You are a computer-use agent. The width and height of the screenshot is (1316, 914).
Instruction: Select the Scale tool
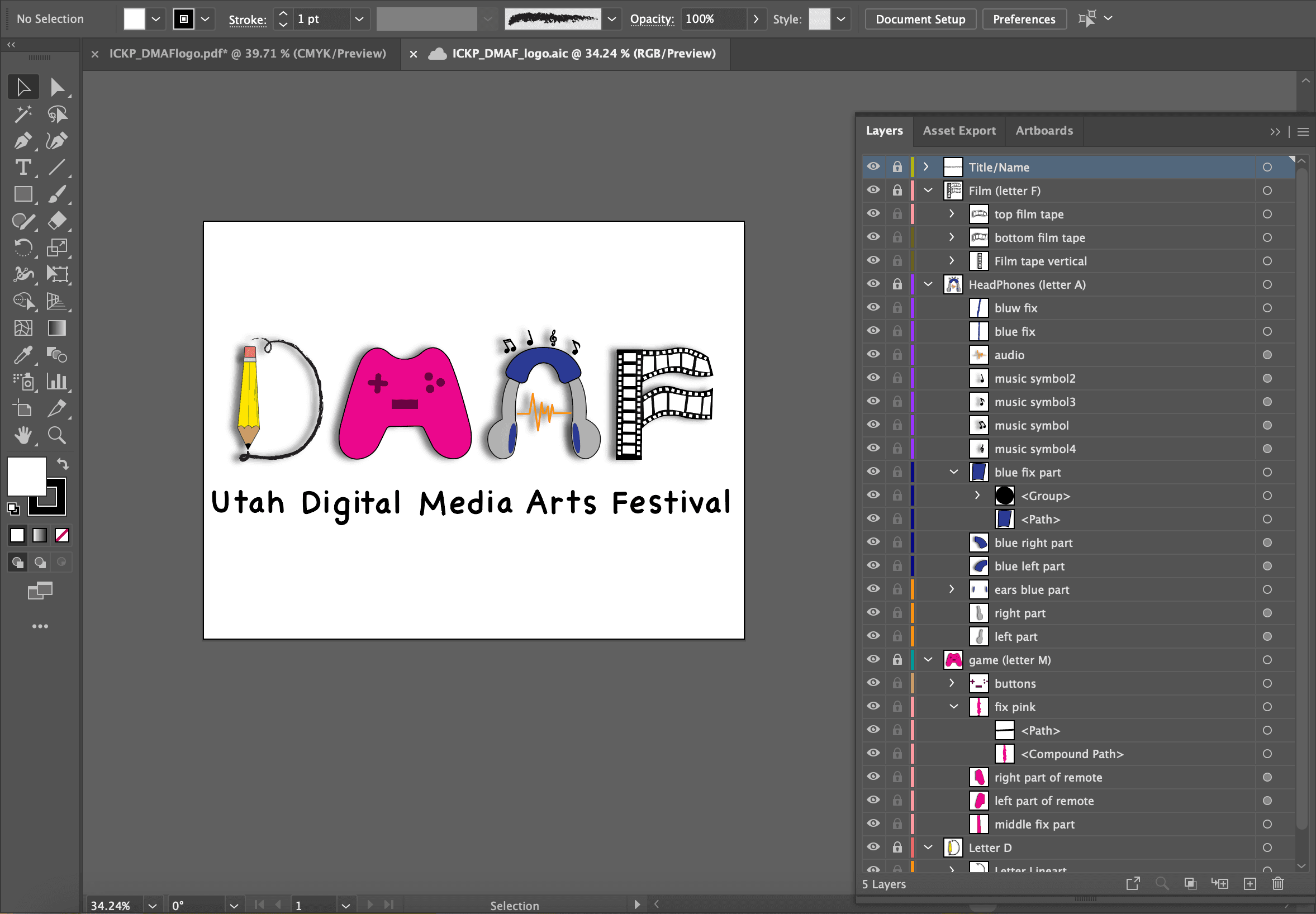point(56,248)
